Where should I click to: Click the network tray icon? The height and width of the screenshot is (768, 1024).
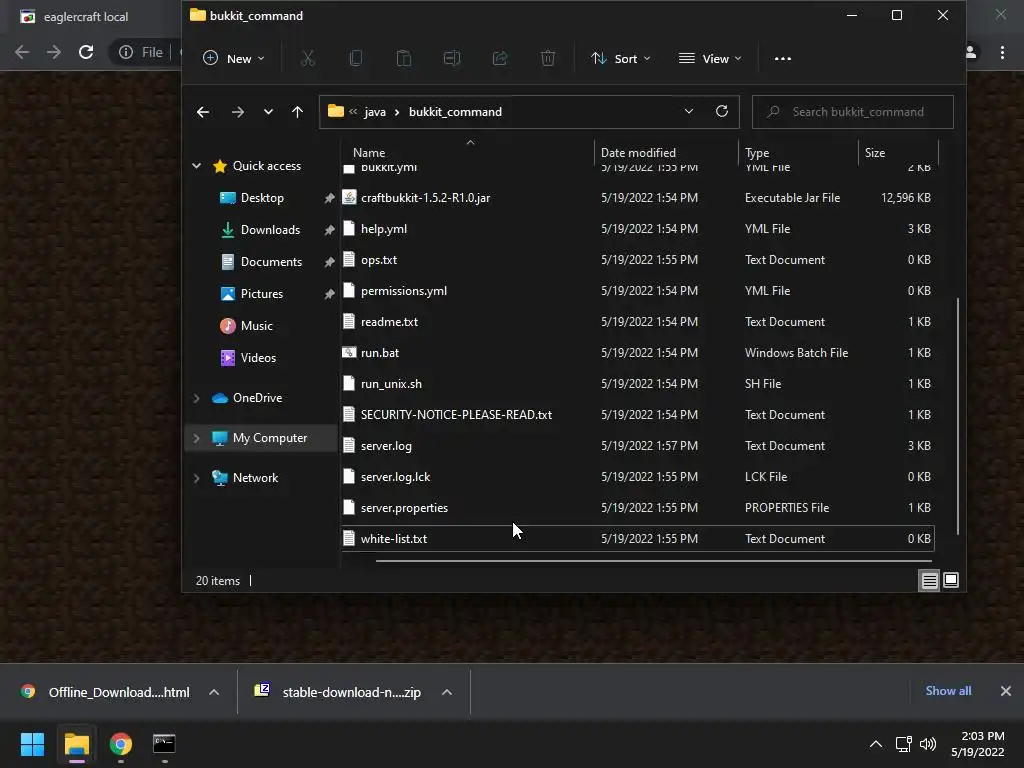(903, 744)
